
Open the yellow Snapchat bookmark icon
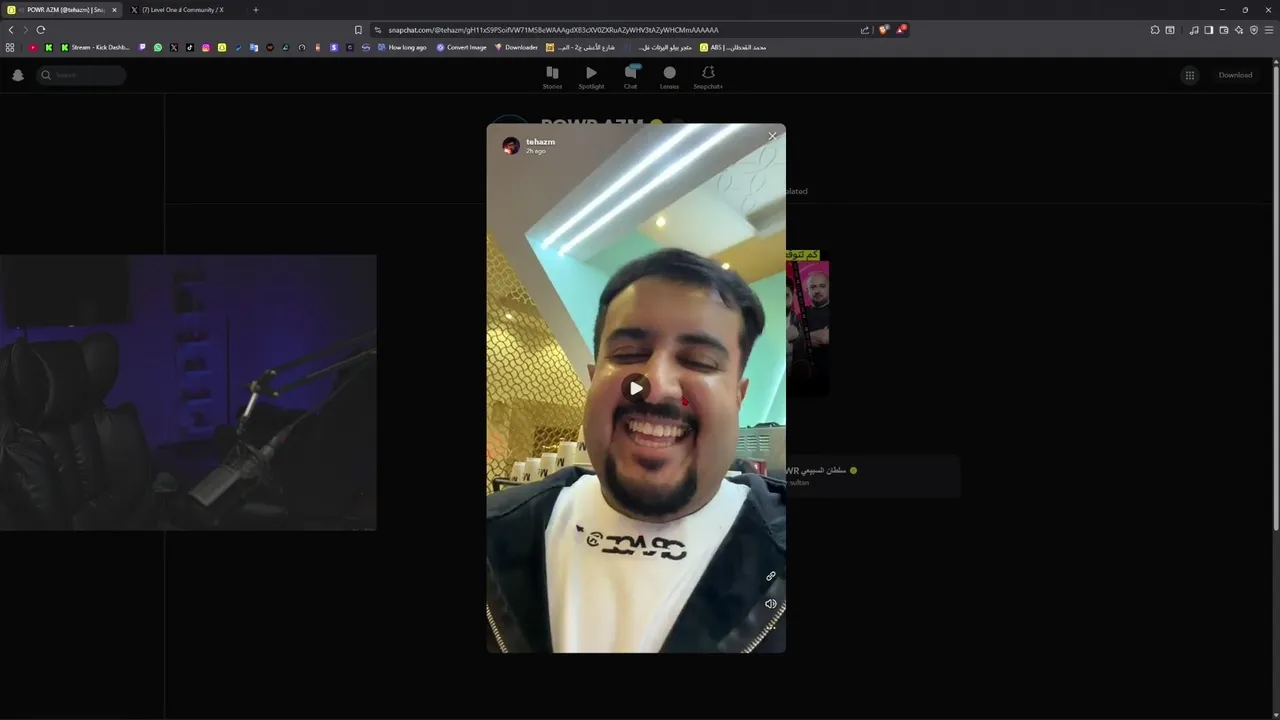pyautogui.click(x=222, y=47)
